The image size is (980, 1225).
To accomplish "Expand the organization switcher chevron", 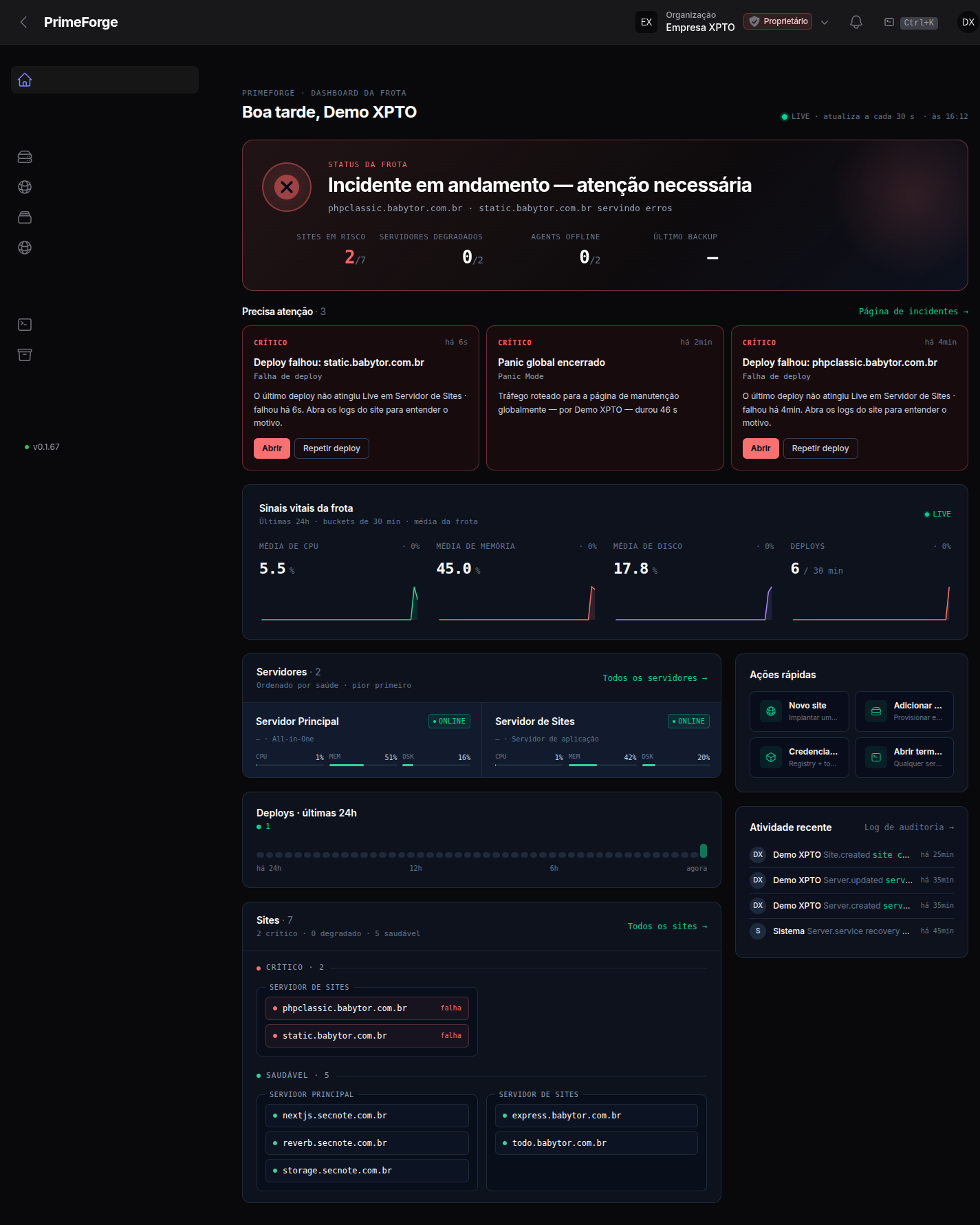I will click(x=825, y=22).
